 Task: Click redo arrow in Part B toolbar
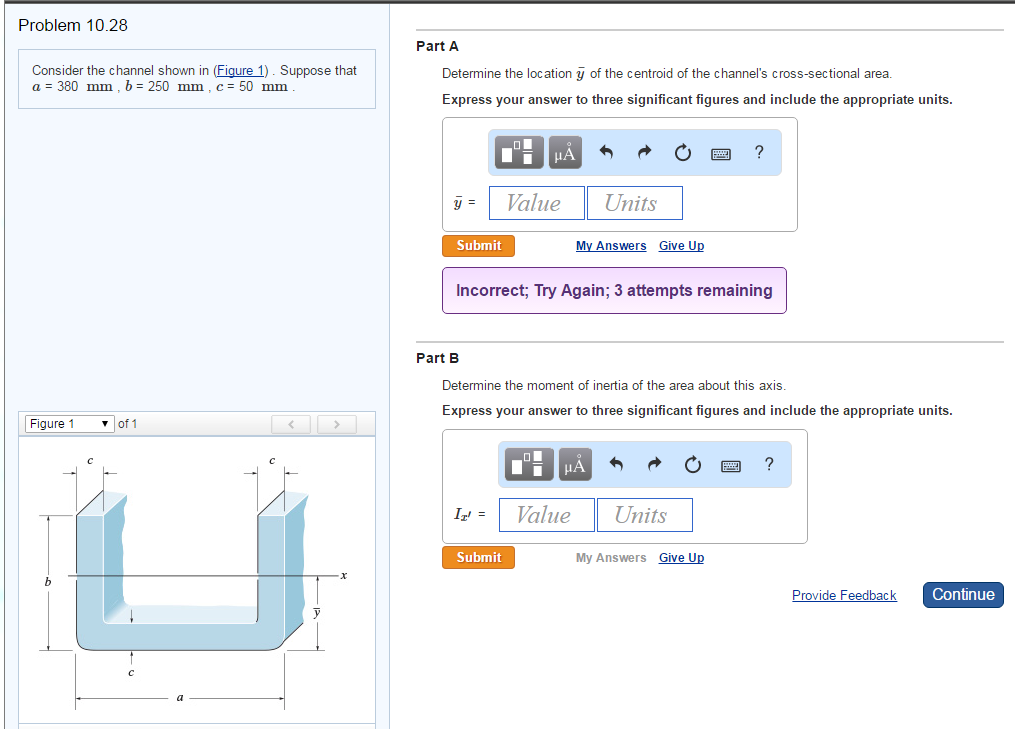654,464
